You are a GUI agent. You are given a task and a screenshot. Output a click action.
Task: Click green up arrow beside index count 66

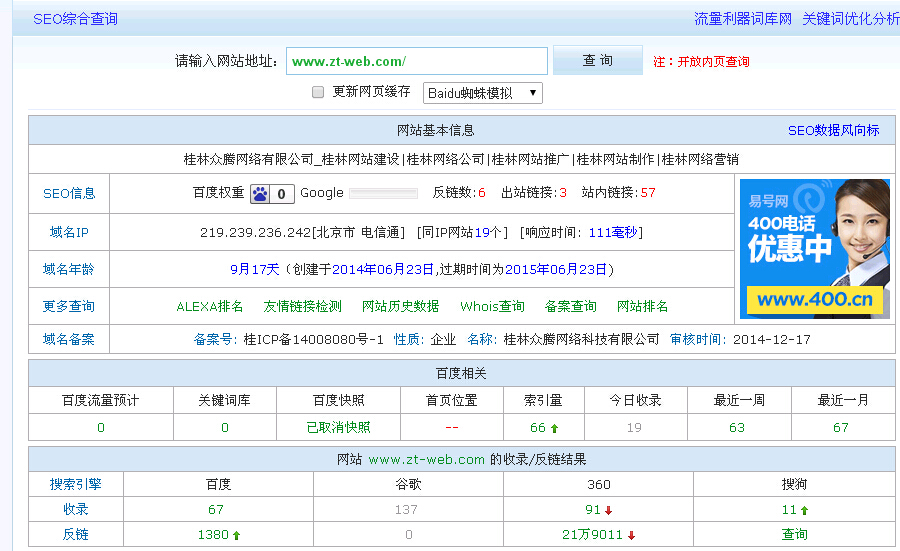tap(554, 428)
